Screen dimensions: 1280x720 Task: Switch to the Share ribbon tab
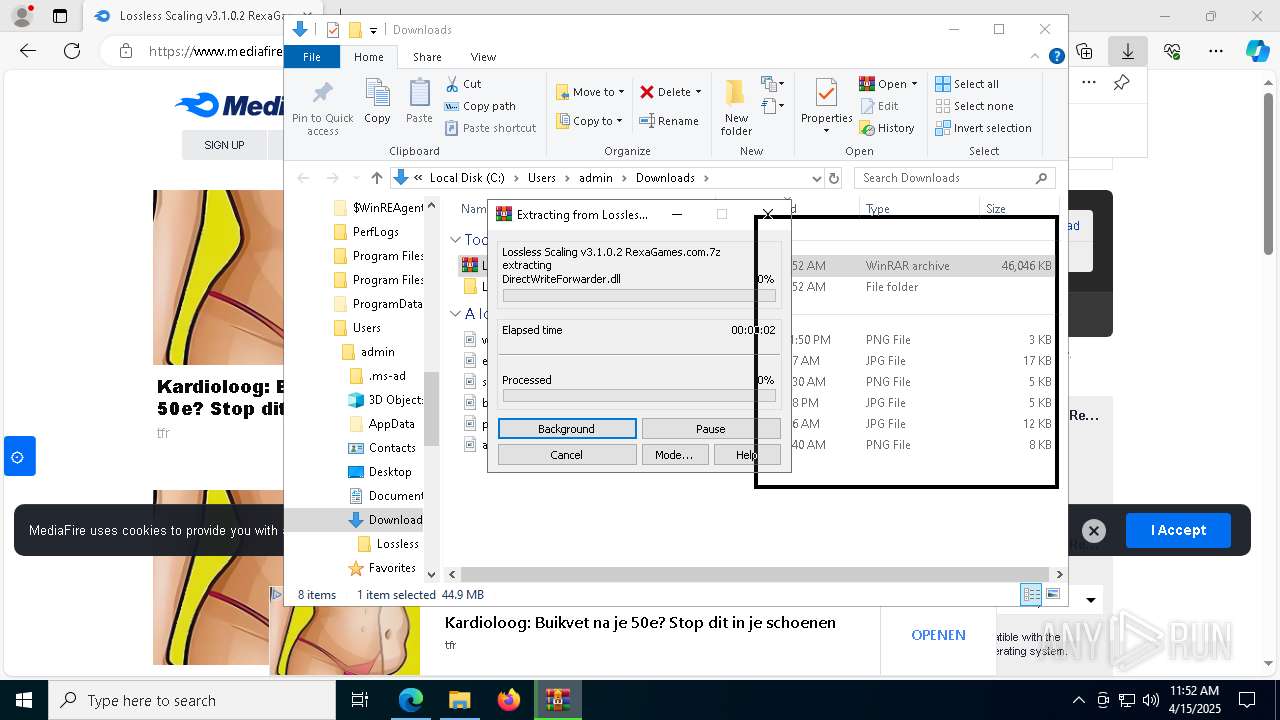pos(427,57)
